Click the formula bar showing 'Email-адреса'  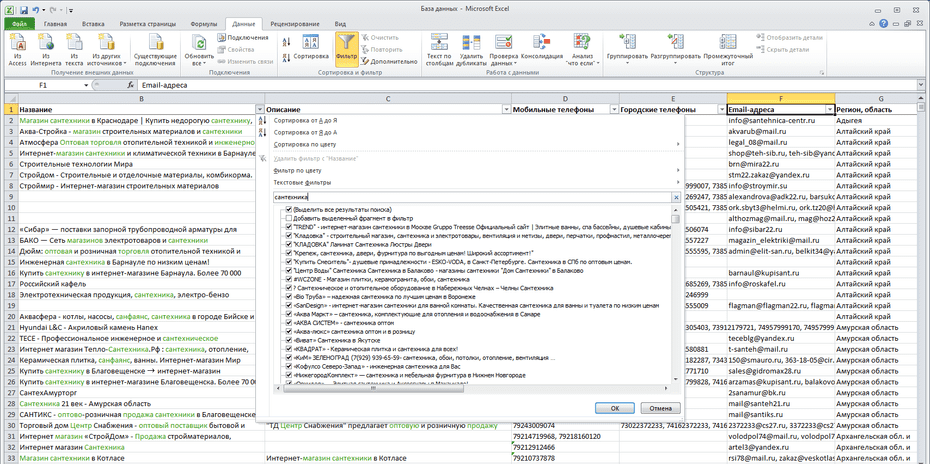coord(528,85)
